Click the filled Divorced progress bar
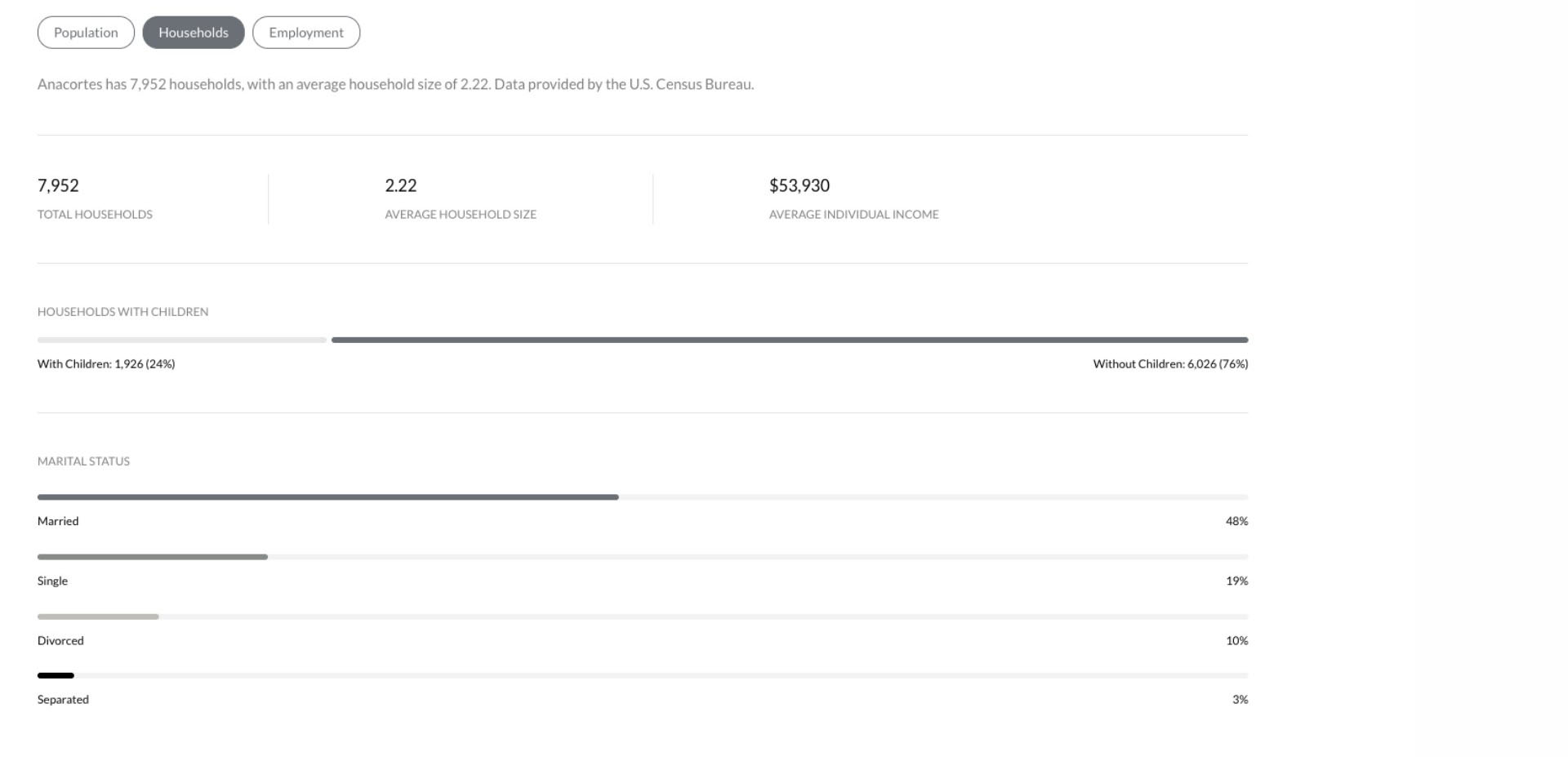 click(98, 617)
